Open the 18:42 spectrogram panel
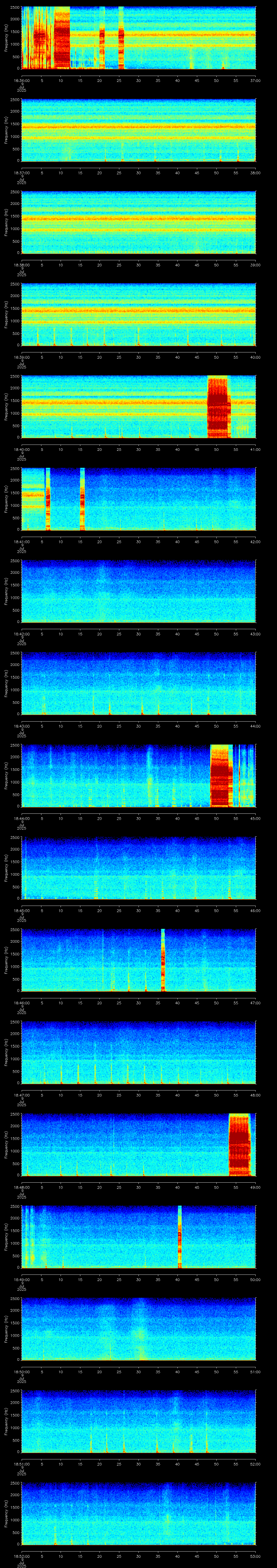This screenshot has width=277, height=1568. 138,591
